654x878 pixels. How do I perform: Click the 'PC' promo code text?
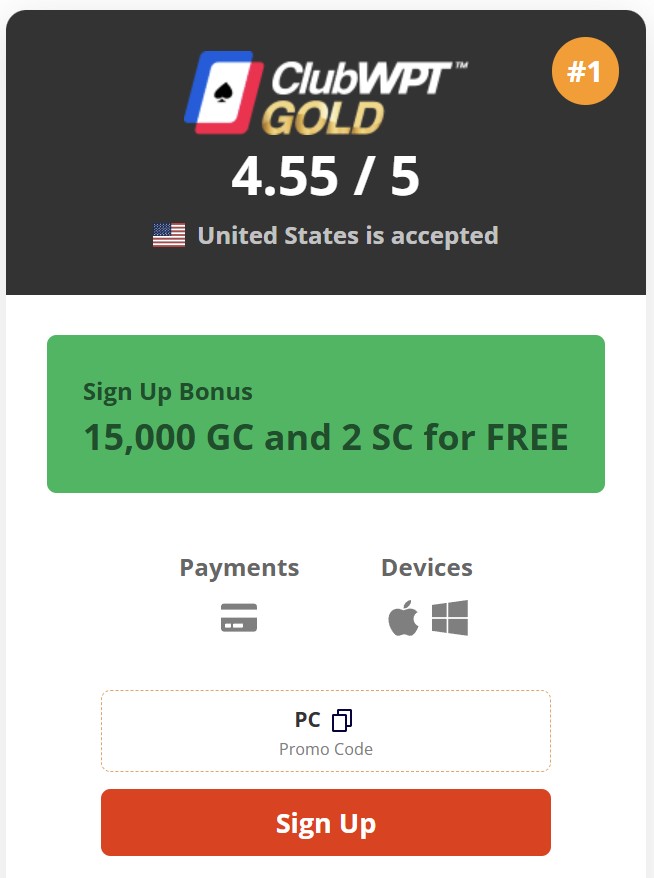click(307, 720)
